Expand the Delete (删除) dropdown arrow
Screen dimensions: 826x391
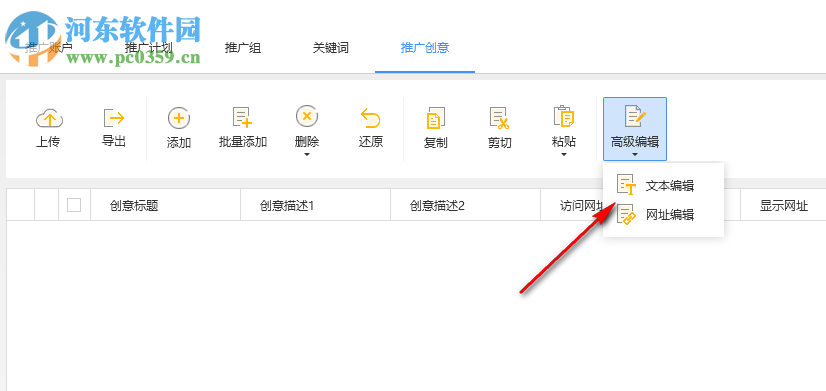coord(307,154)
